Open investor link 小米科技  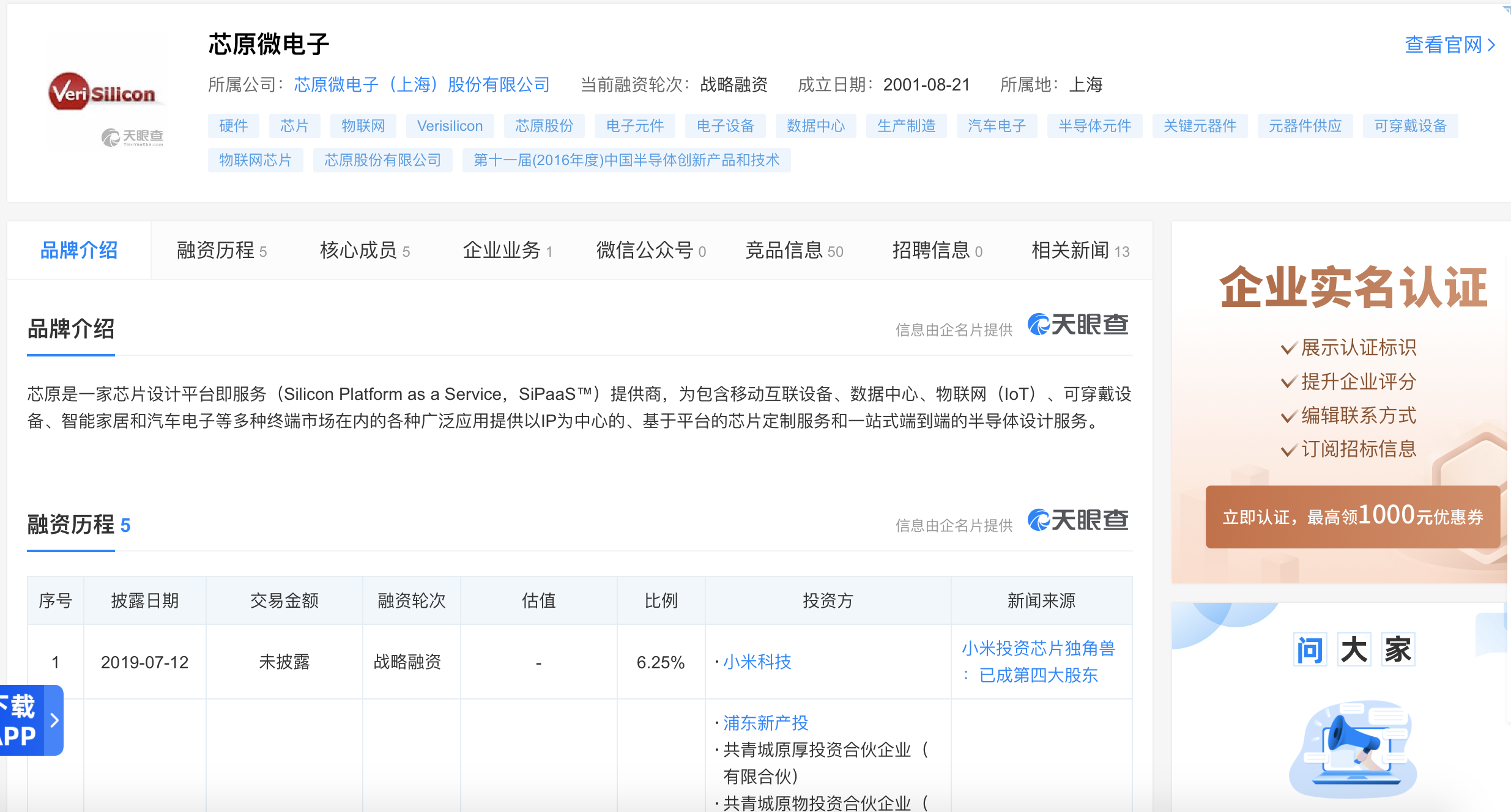(757, 662)
